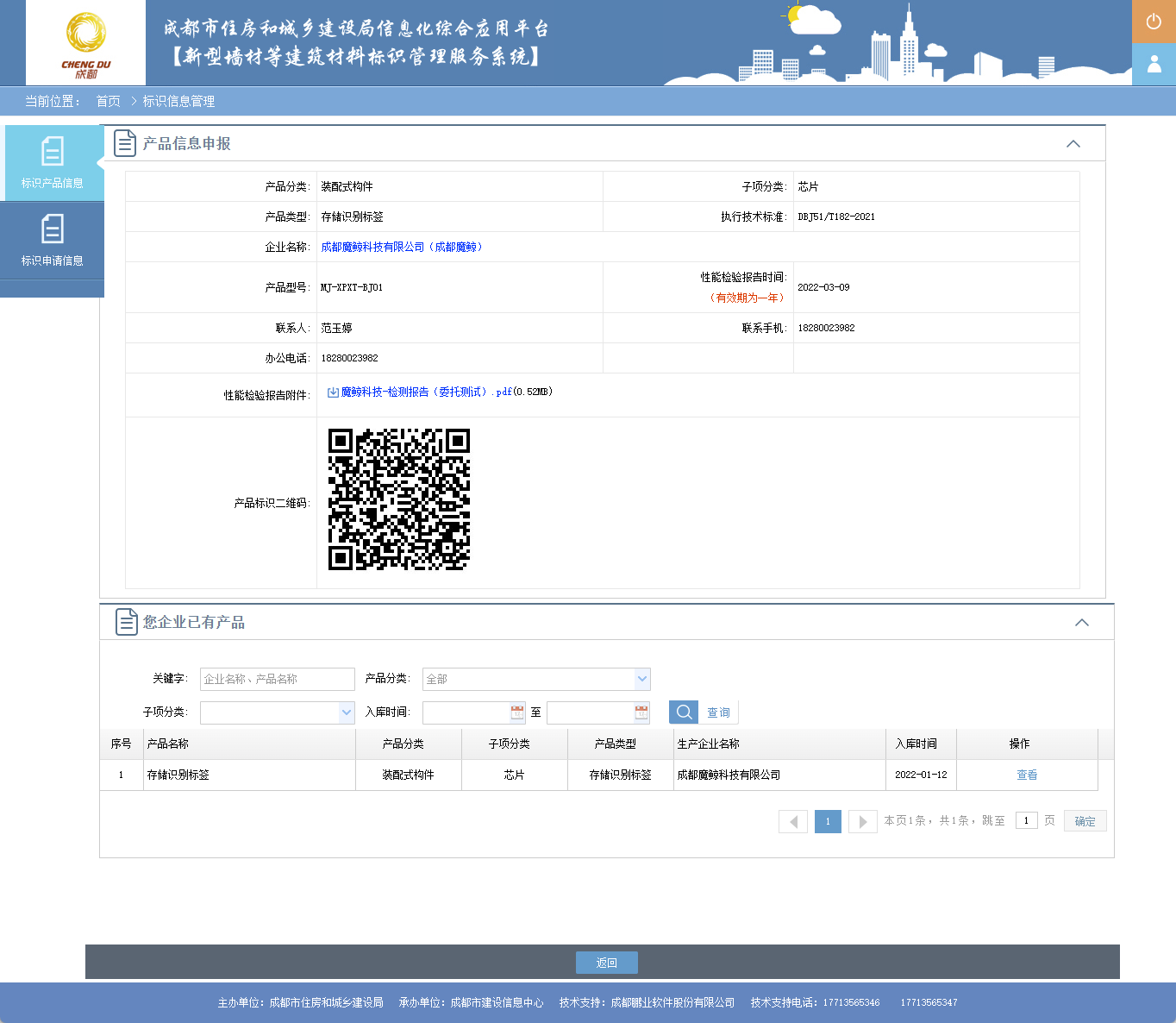
Task: Collapse the 产品信息申报 panel
Action: pos(1073,144)
